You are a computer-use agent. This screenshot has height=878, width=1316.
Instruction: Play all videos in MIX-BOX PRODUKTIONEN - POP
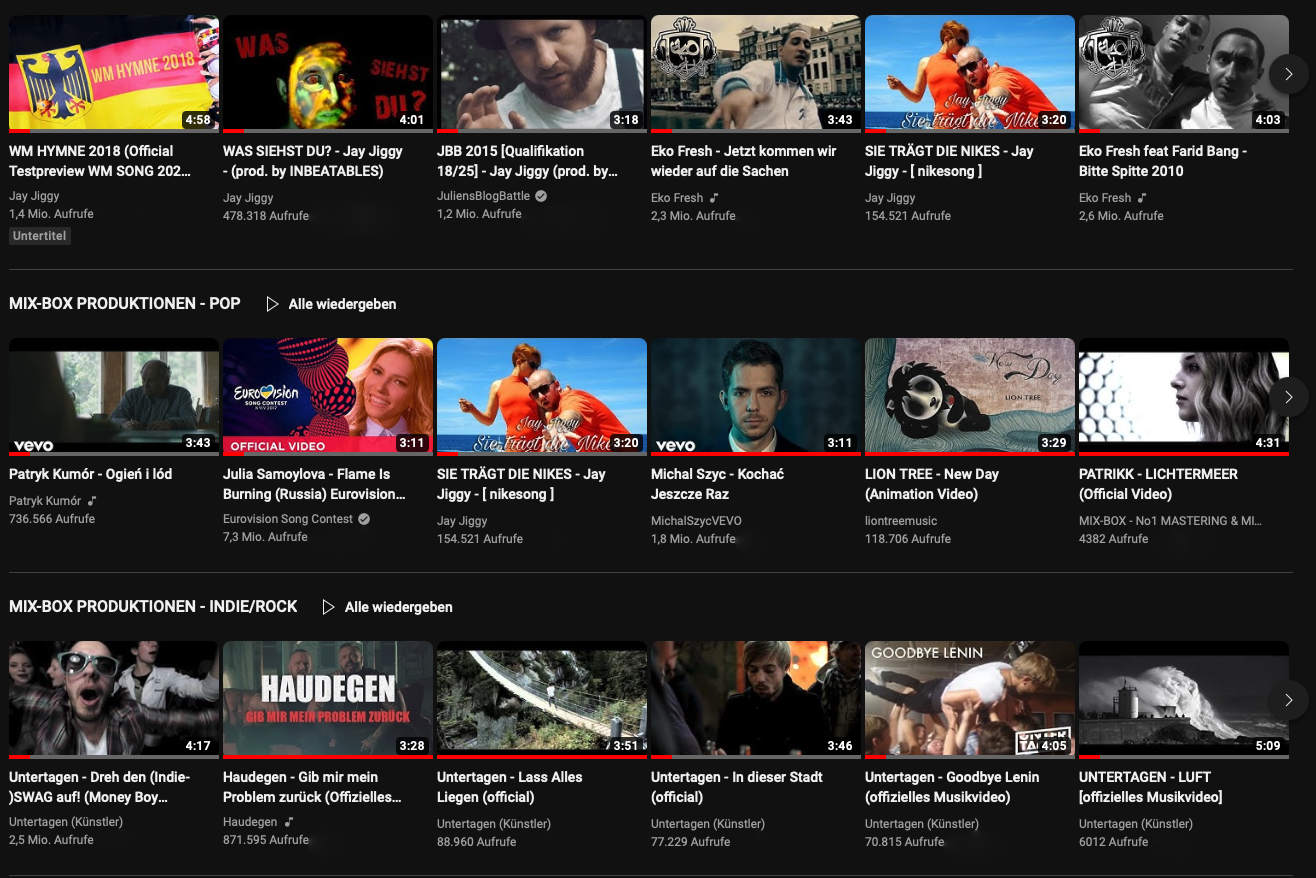331,304
